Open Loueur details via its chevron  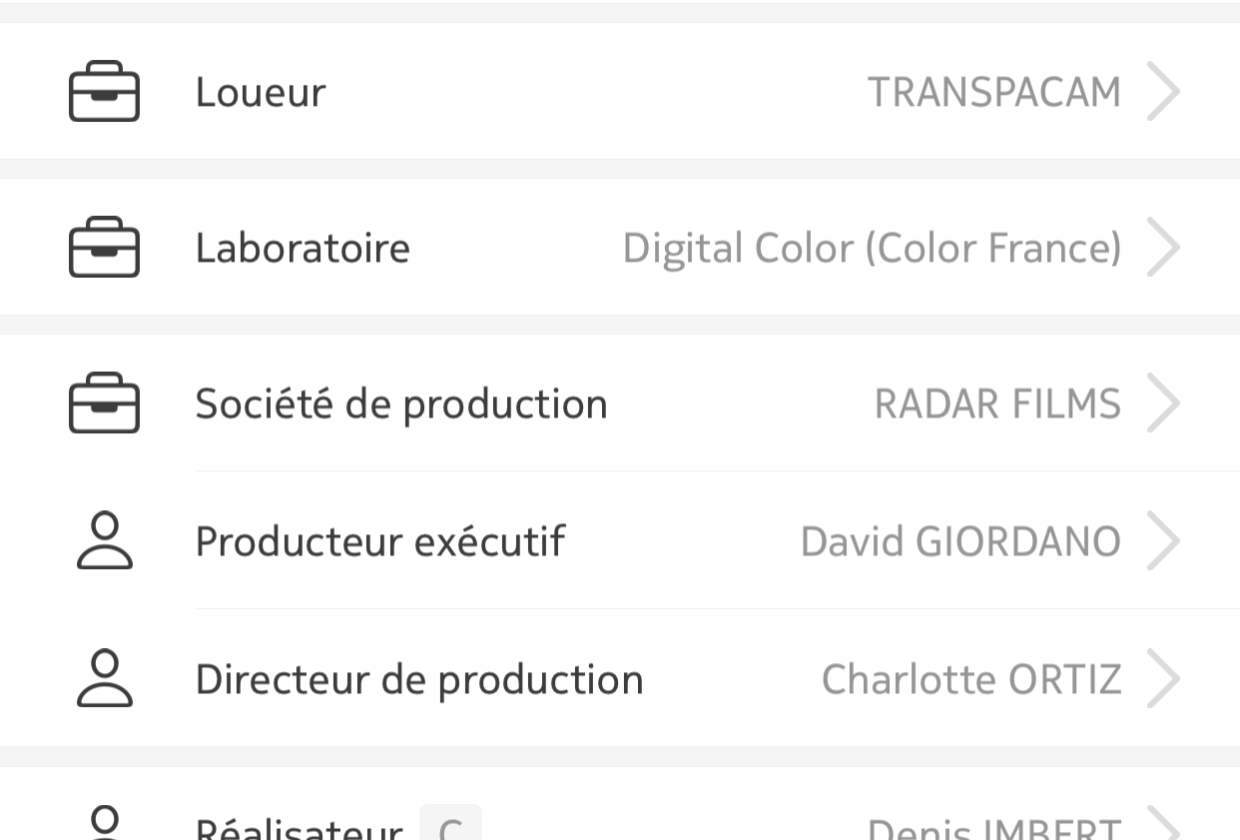point(1163,92)
